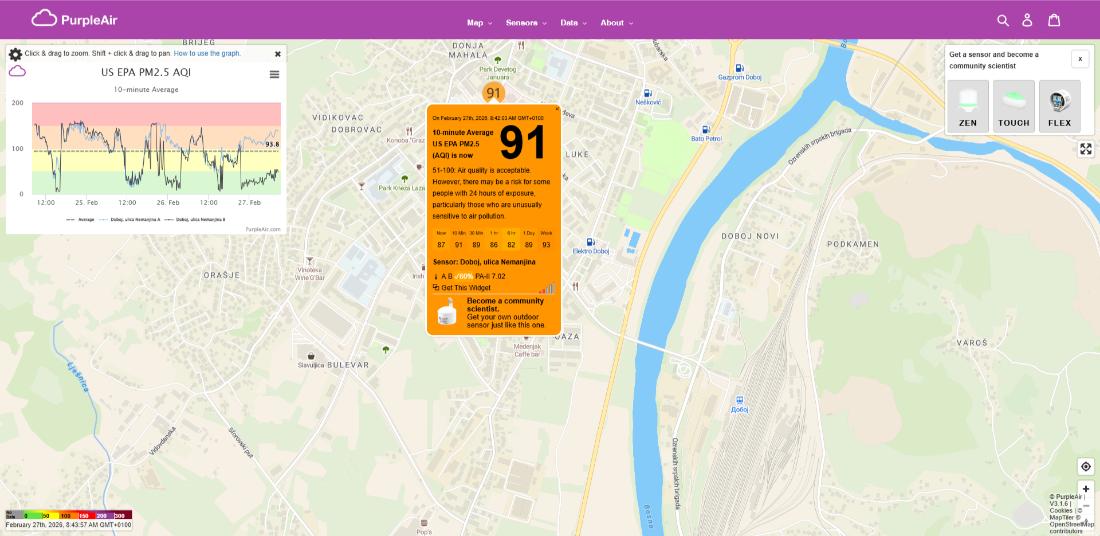Viewport: 1100px width, 536px height.
Task: Select the 91 sensor marker on map
Action: (x=493, y=93)
